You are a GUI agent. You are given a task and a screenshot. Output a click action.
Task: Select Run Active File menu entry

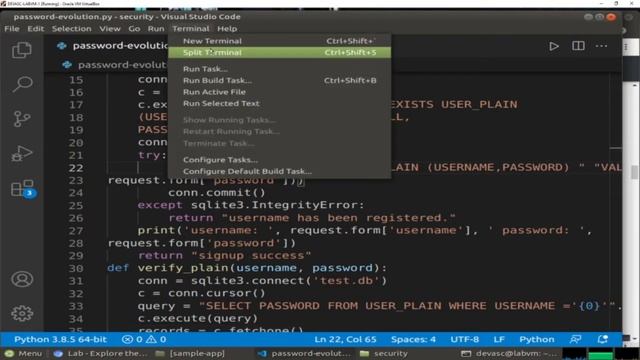(280, 92)
